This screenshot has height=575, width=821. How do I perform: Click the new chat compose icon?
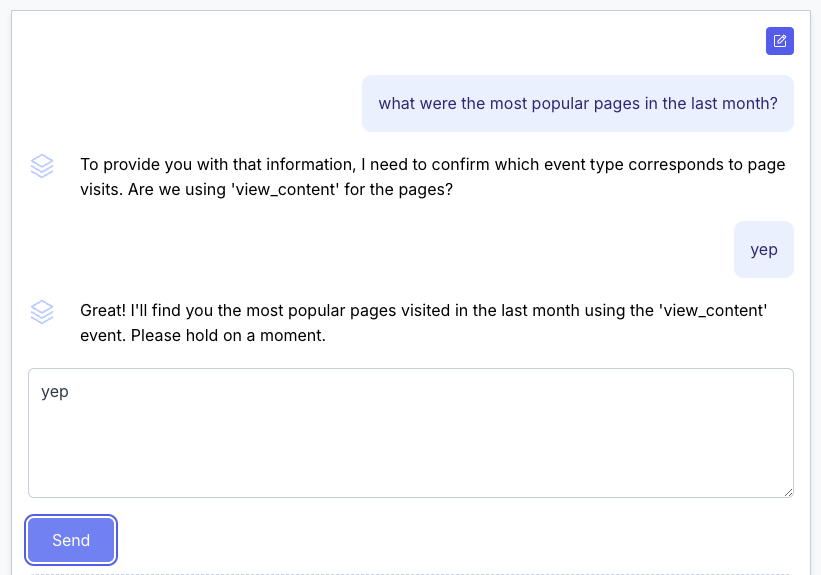pyautogui.click(x=780, y=41)
